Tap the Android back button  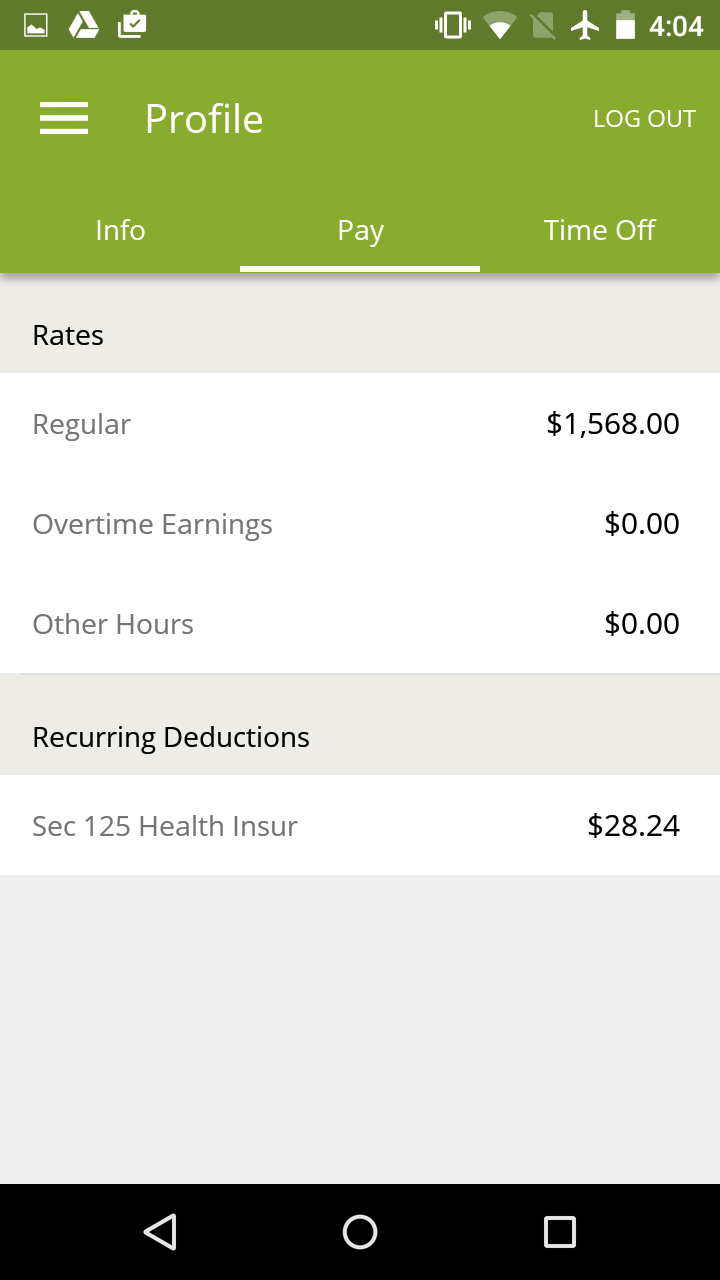click(160, 1231)
